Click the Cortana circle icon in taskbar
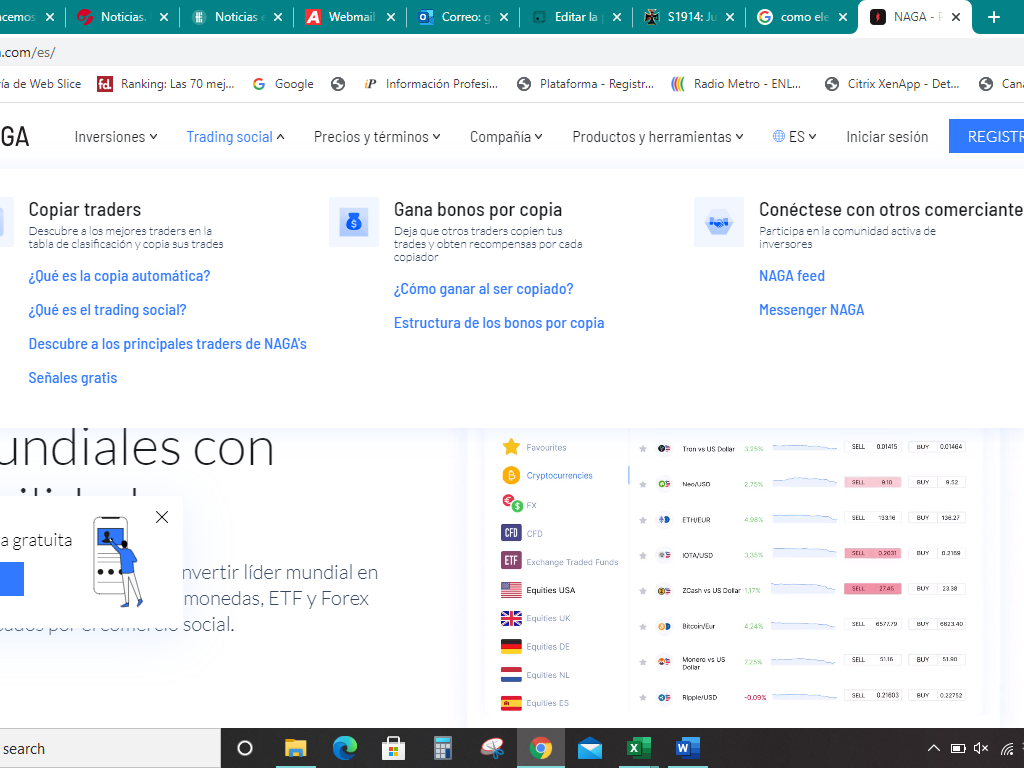The image size is (1024, 768). click(x=245, y=748)
